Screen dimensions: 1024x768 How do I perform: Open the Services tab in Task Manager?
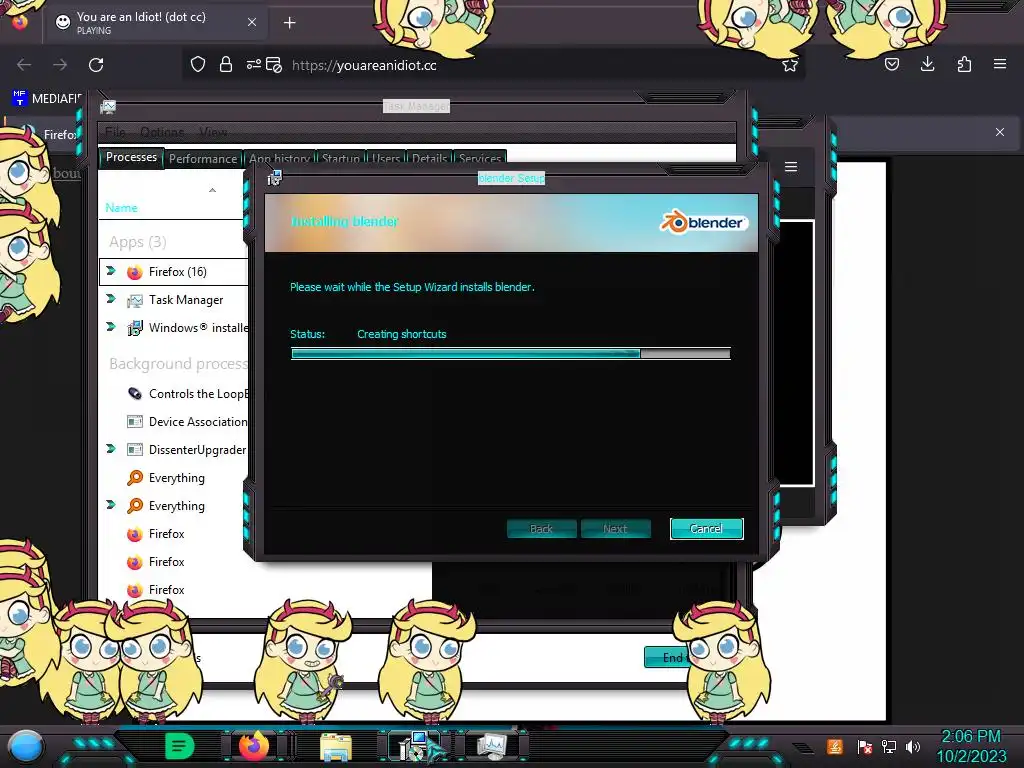point(480,159)
